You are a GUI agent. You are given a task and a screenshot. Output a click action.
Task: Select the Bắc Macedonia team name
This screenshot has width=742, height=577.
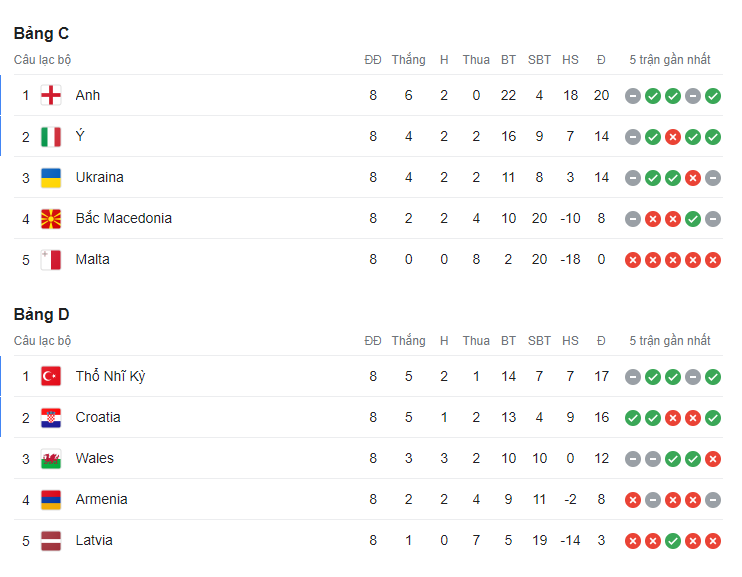coord(123,219)
